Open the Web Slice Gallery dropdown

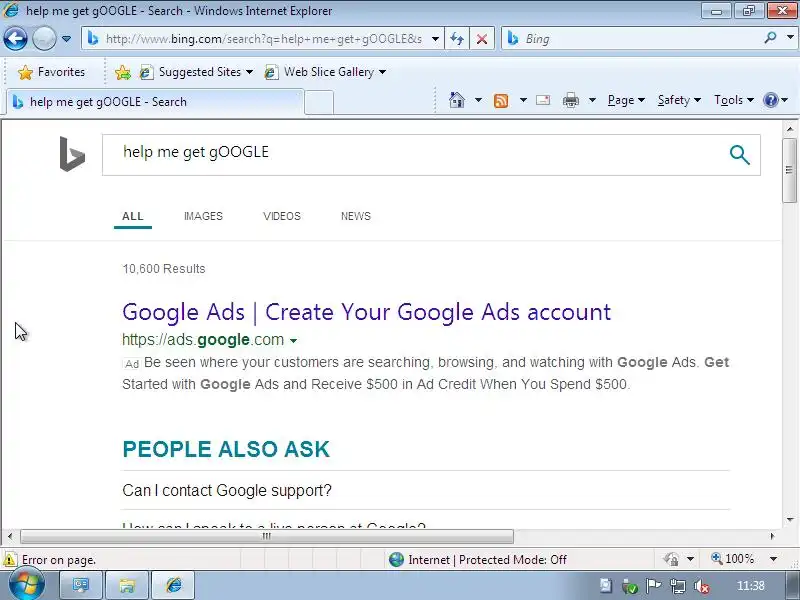(325, 72)
